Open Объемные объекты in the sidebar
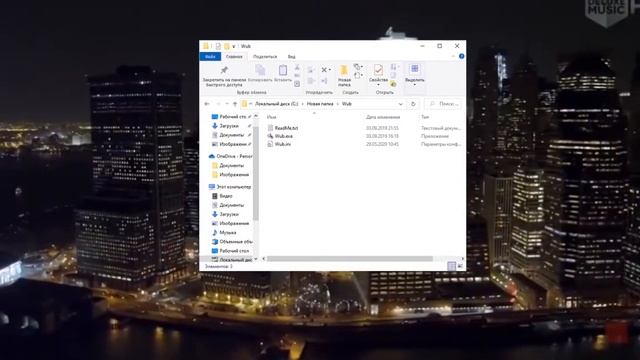Image resolution: width=640 pixels, height=360 pixels. point(232,242)
